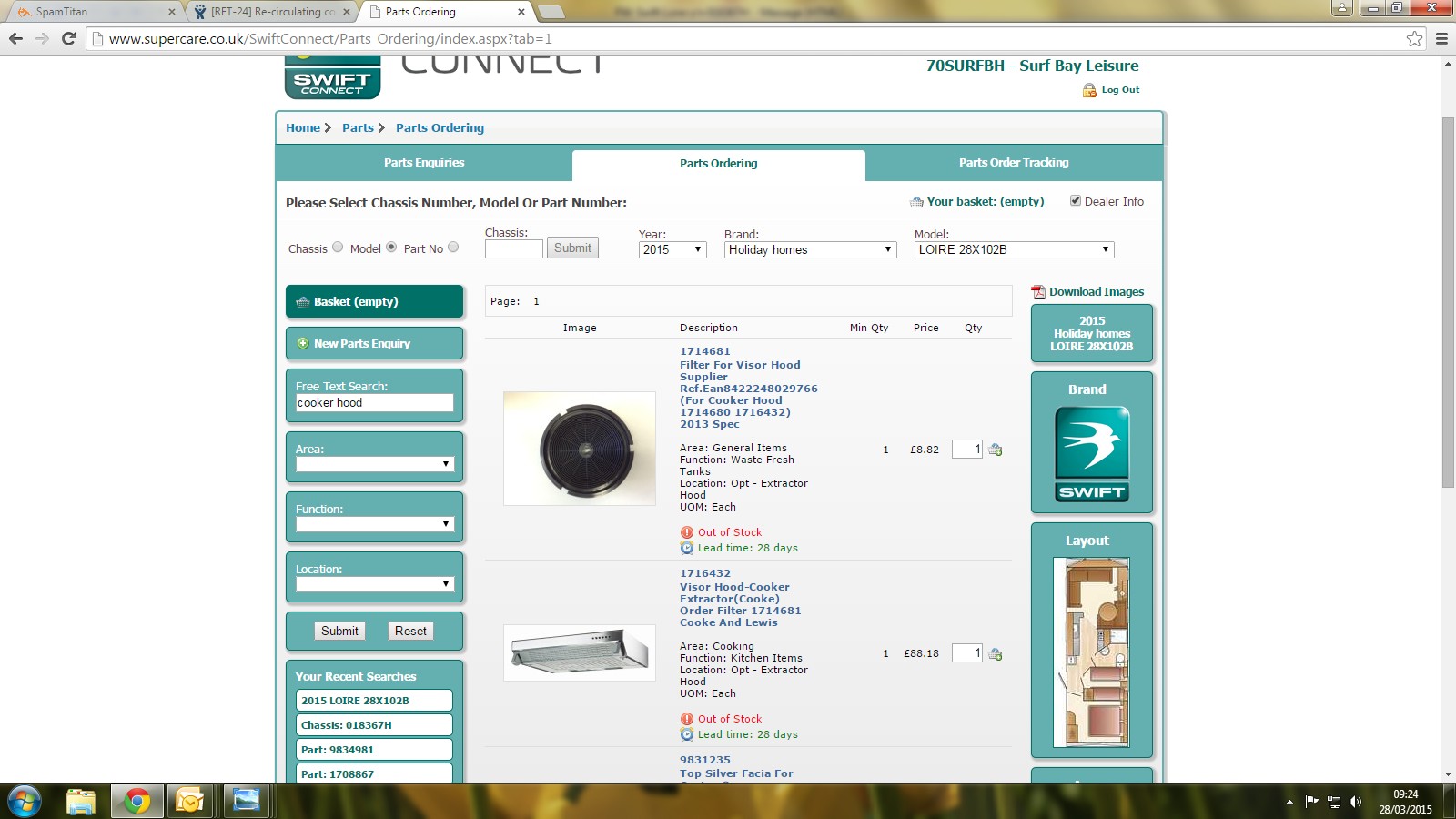Click the Action Center flag icon in the tray
The image size is (1456, 819).
click(x=1311, y=802)
